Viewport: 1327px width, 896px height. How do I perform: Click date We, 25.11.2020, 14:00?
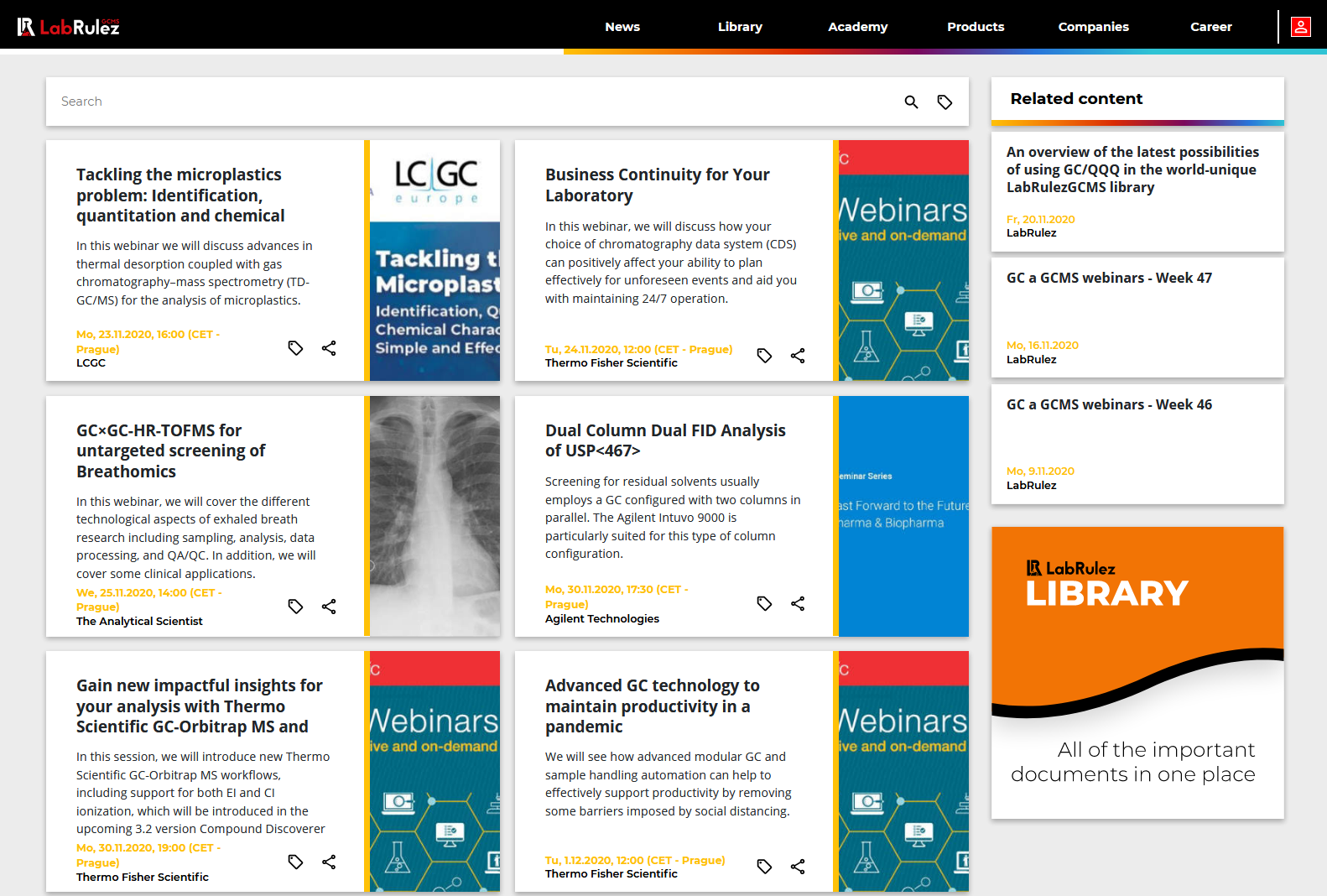tap(149, 600)
